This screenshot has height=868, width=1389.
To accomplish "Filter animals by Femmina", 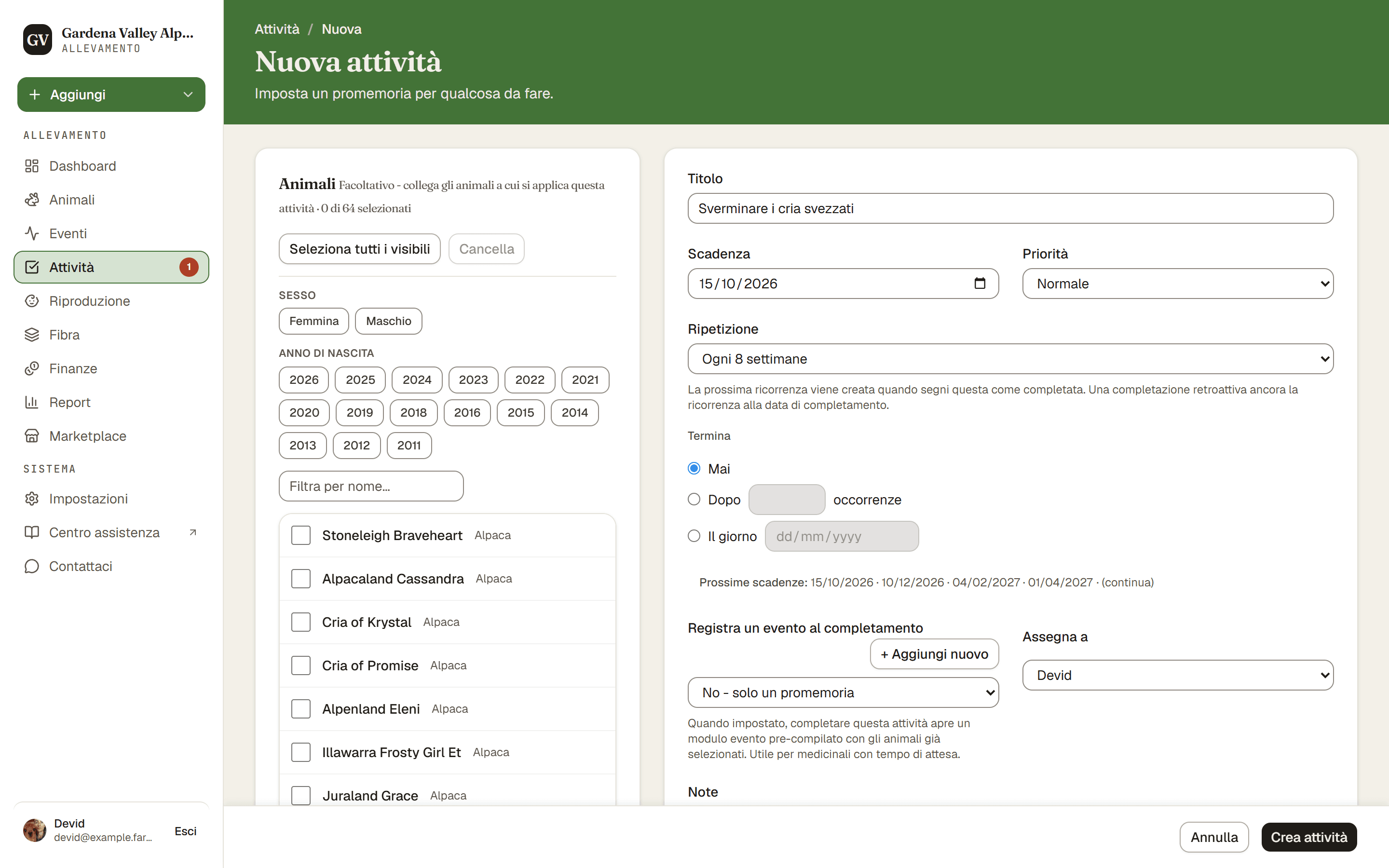I will (314, 321).
